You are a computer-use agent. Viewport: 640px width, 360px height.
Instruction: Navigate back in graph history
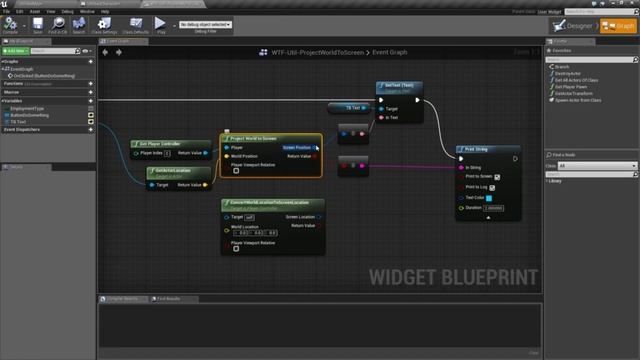105,52
